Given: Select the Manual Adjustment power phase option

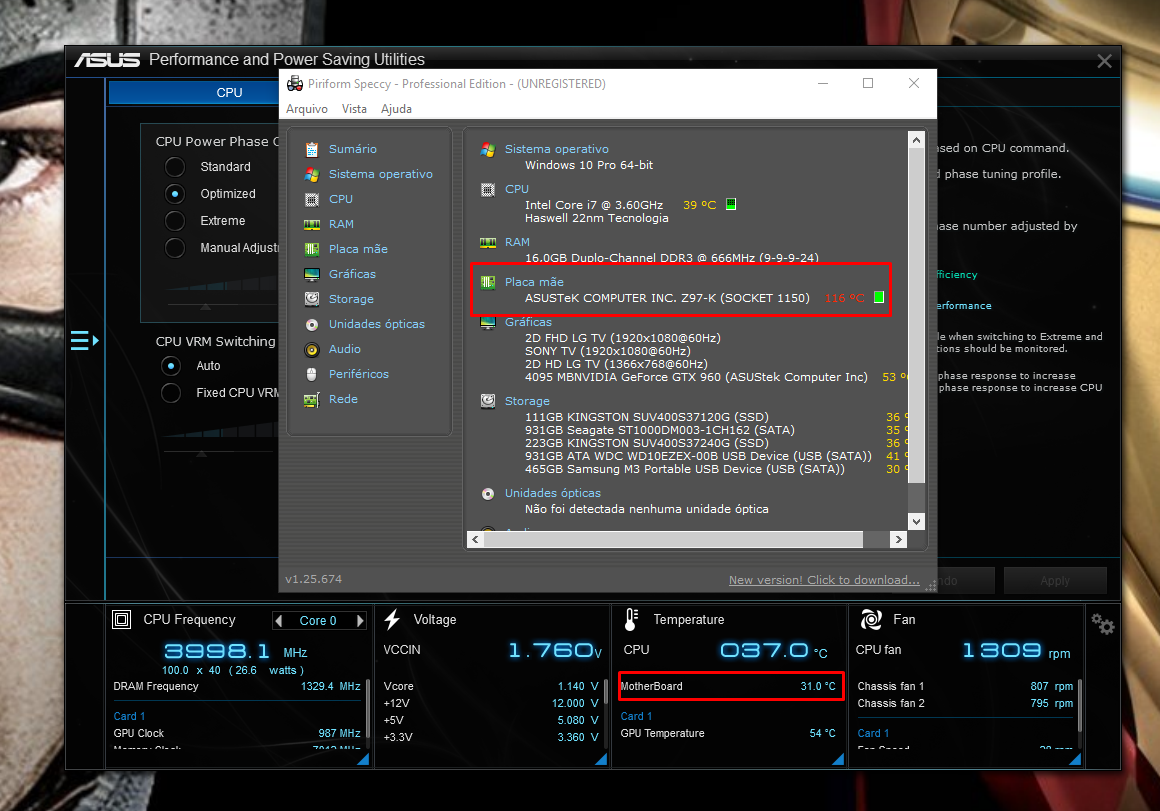Looking at the screenshot, I should click(175, 248).
